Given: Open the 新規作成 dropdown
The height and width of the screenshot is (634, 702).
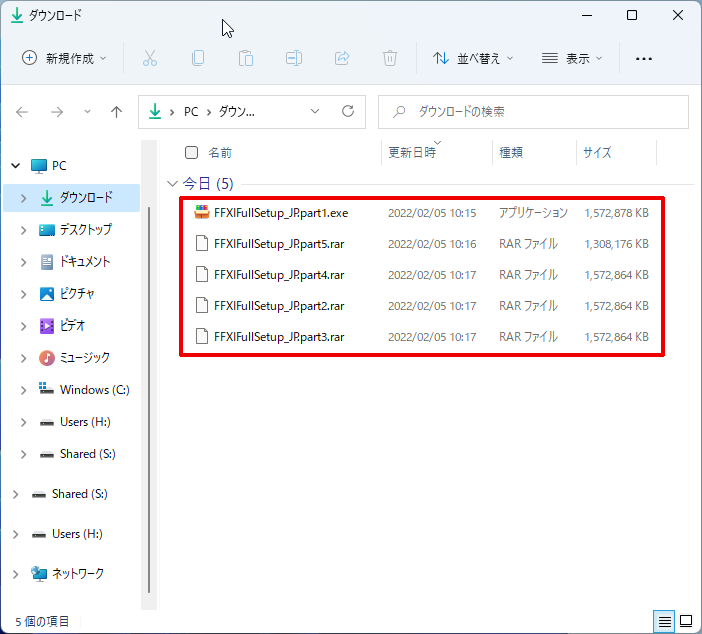Looking at the screenshot, I should [65, 58].
